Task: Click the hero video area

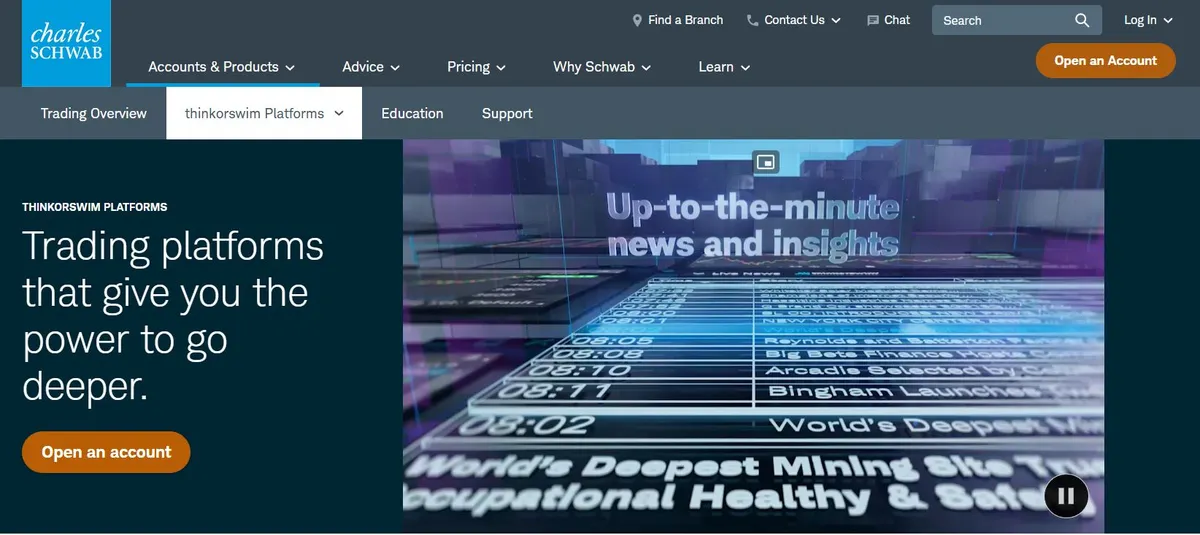Action: 753,336
